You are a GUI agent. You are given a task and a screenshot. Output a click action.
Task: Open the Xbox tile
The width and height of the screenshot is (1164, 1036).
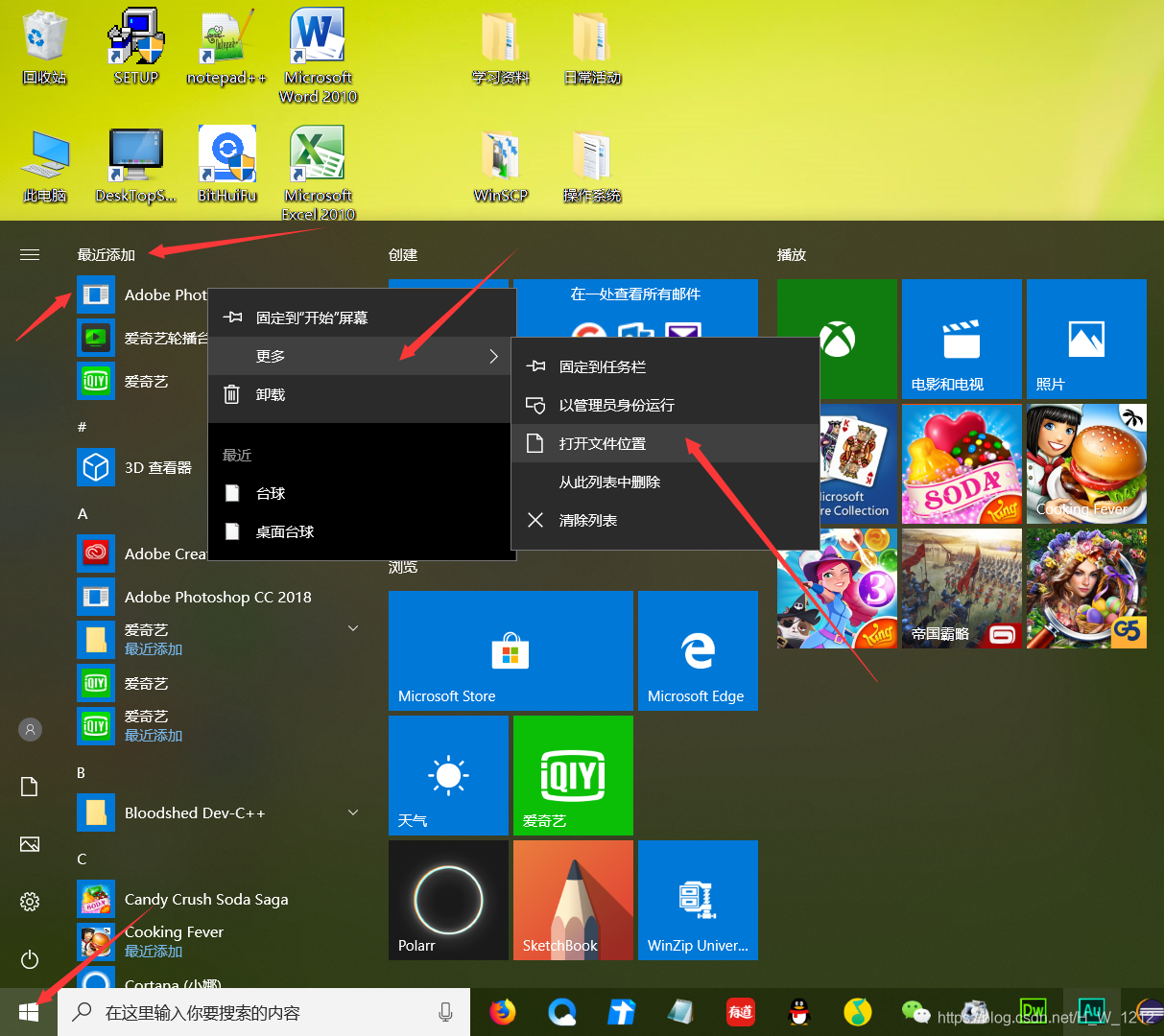(837, 339)
